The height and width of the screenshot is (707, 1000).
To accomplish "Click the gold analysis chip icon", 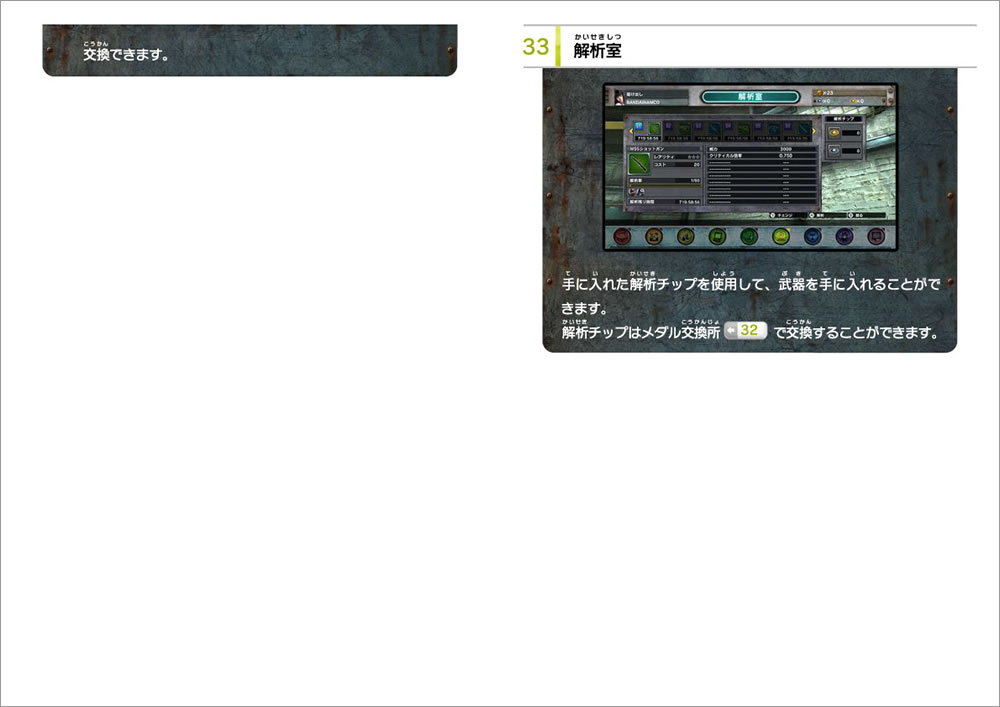I will point(834,133).
